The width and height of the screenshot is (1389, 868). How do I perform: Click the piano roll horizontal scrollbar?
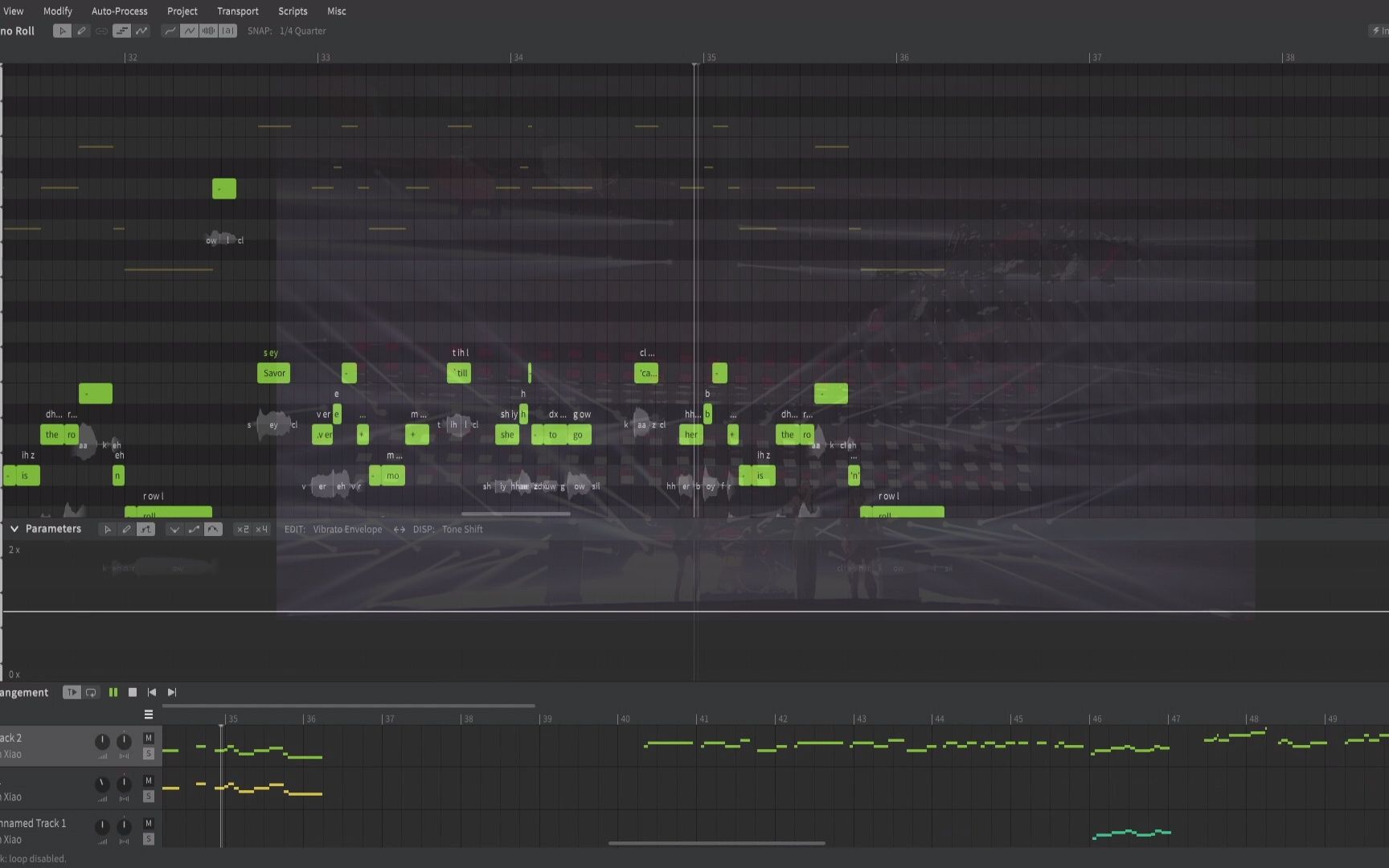[515, 514]
